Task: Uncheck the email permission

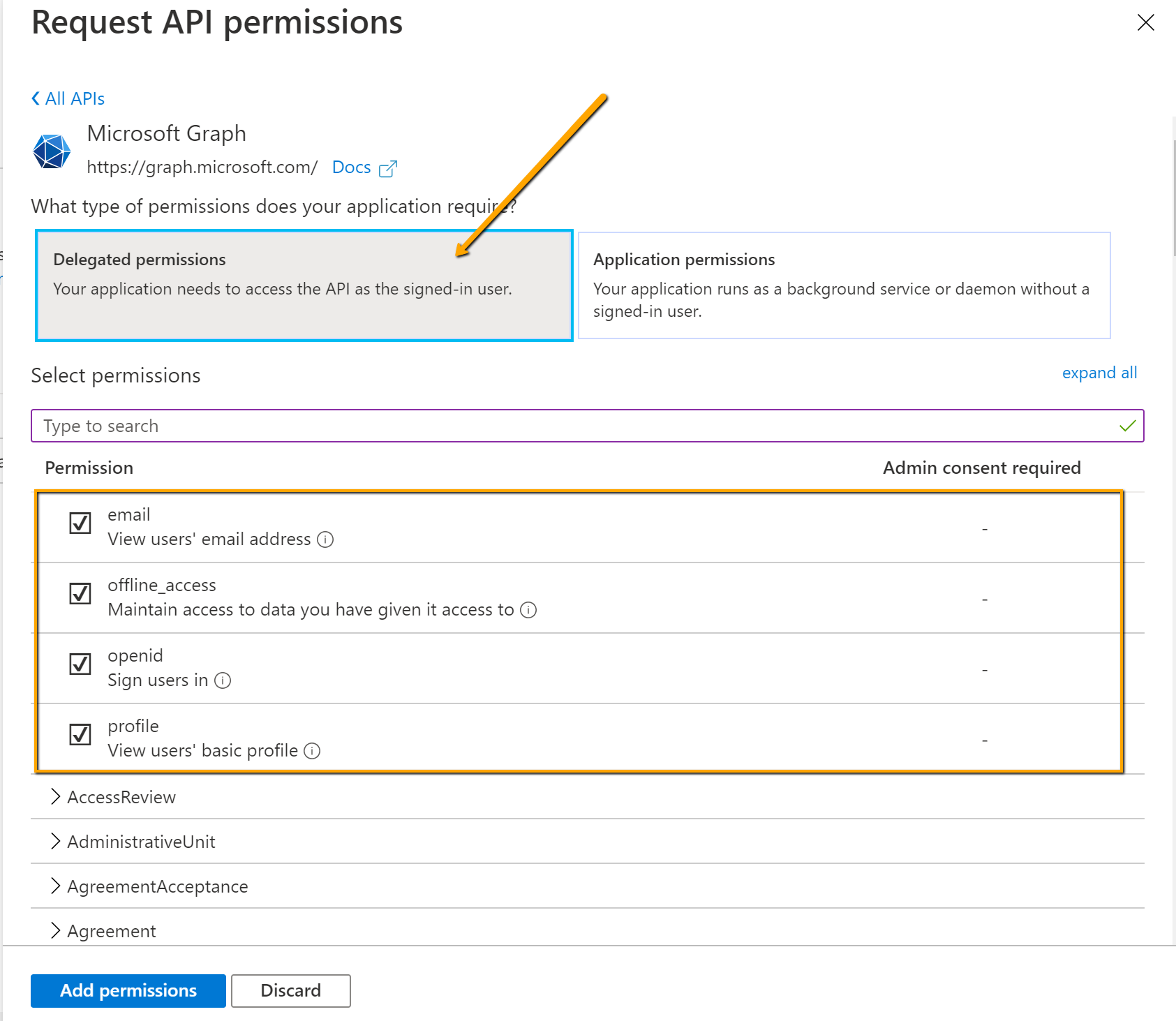Action: [x=80, y=523]
